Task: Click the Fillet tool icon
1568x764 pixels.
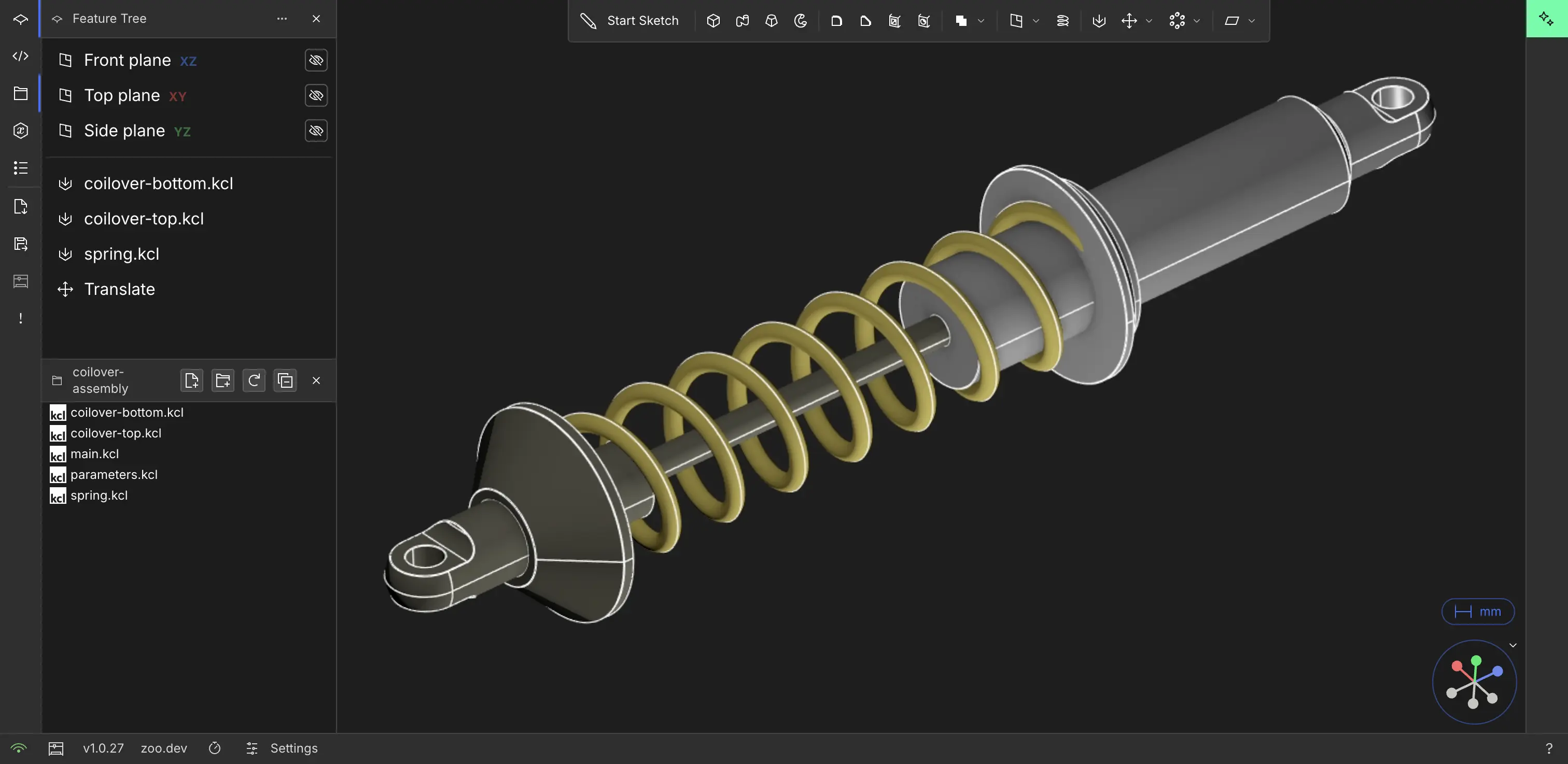Action: click(x=836, y=21)
